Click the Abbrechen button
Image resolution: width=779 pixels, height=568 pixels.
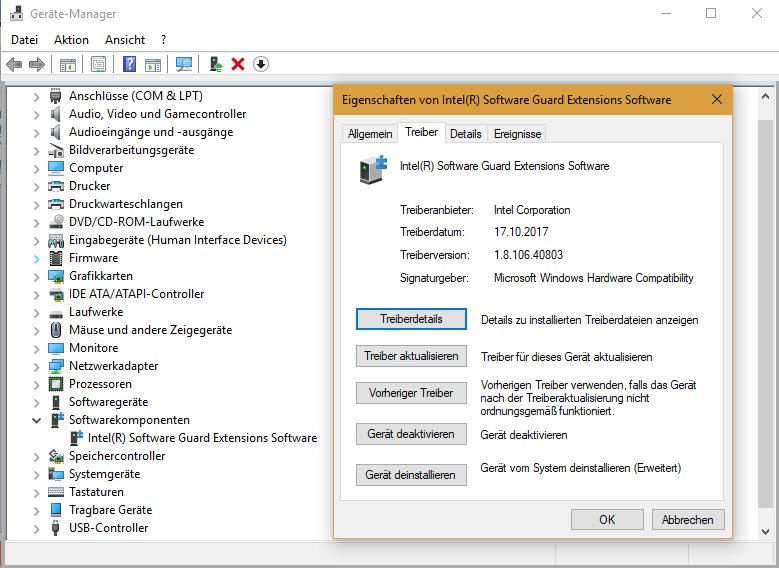(x=688, y=520)
